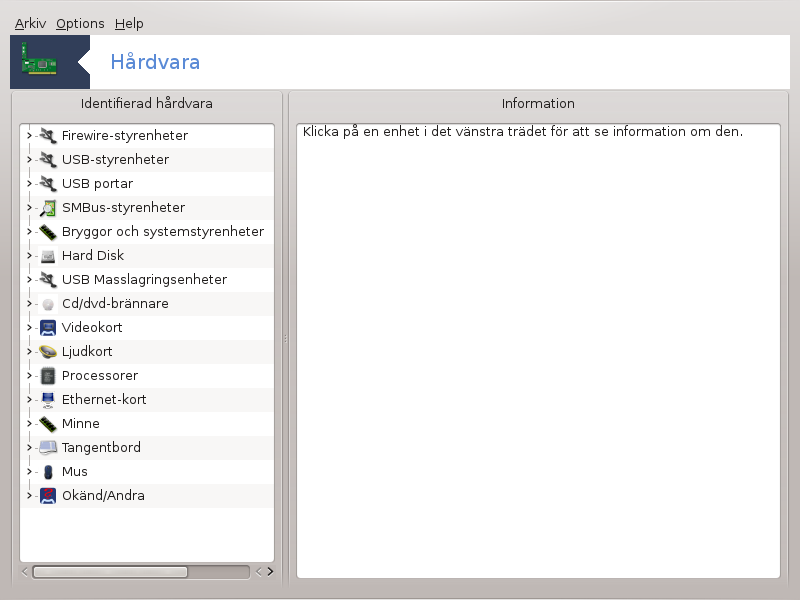Expand the Videokort tree node
The image size is (800, 600).
click(29, 328)
